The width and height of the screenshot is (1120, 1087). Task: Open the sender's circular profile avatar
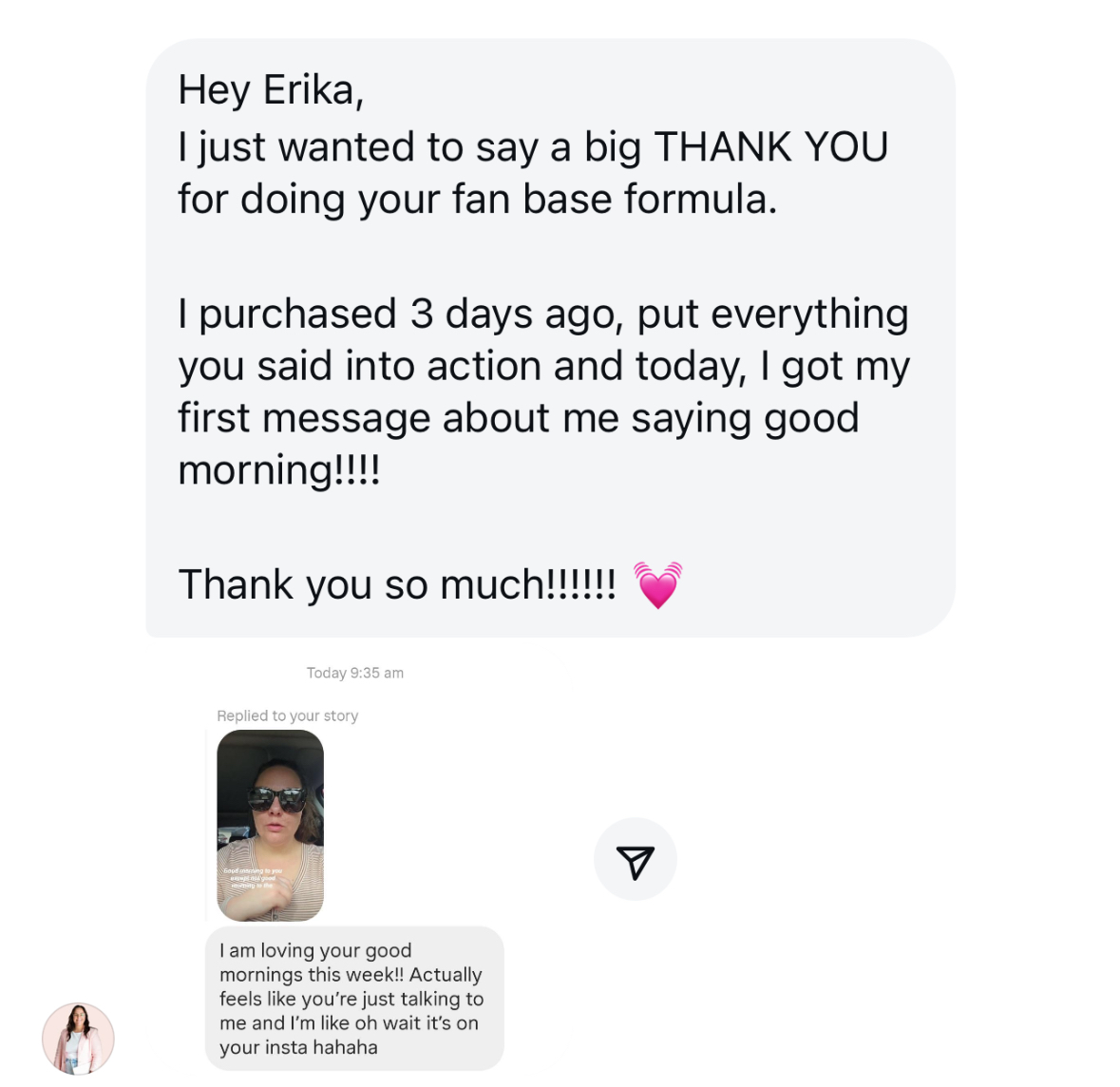(x=79, y=1039)
